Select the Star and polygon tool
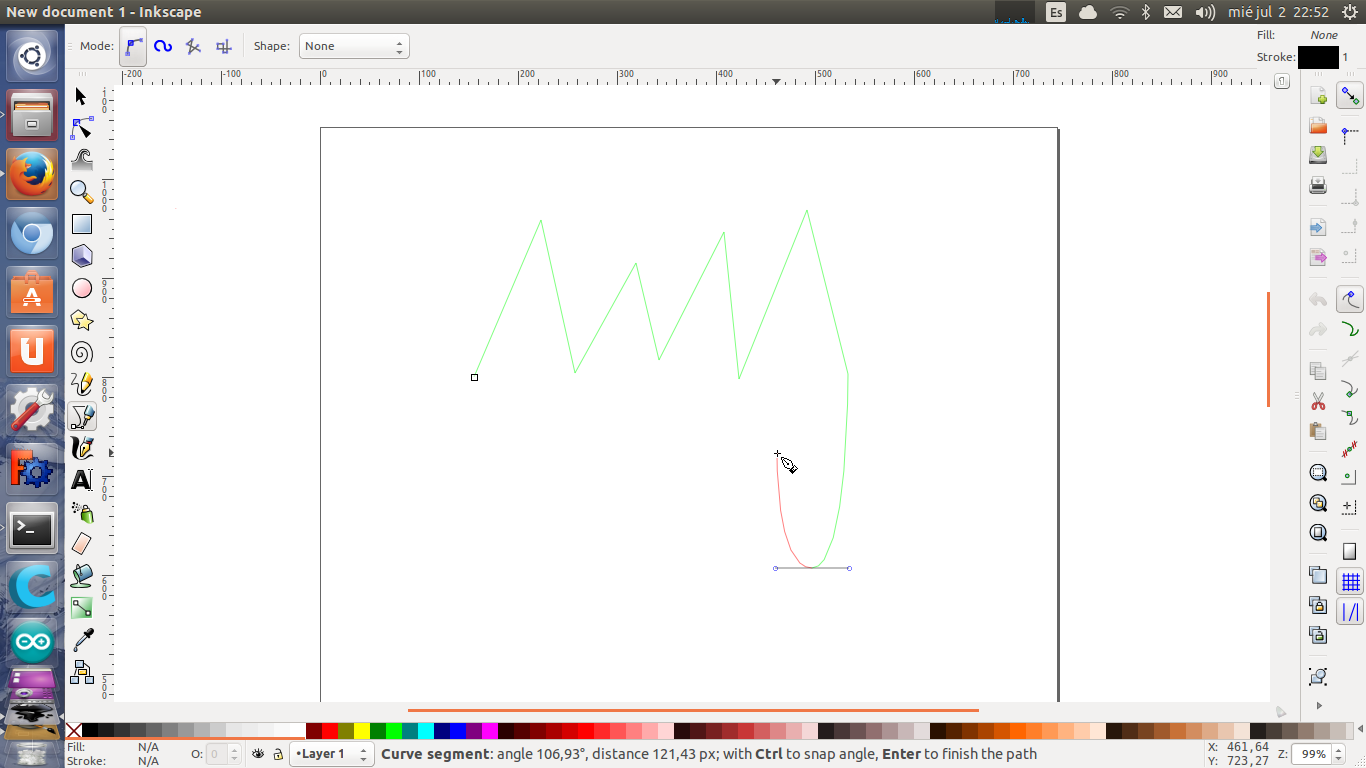Image resolution: width=1366 pixels, height=768 pixels. click(81, 321)
